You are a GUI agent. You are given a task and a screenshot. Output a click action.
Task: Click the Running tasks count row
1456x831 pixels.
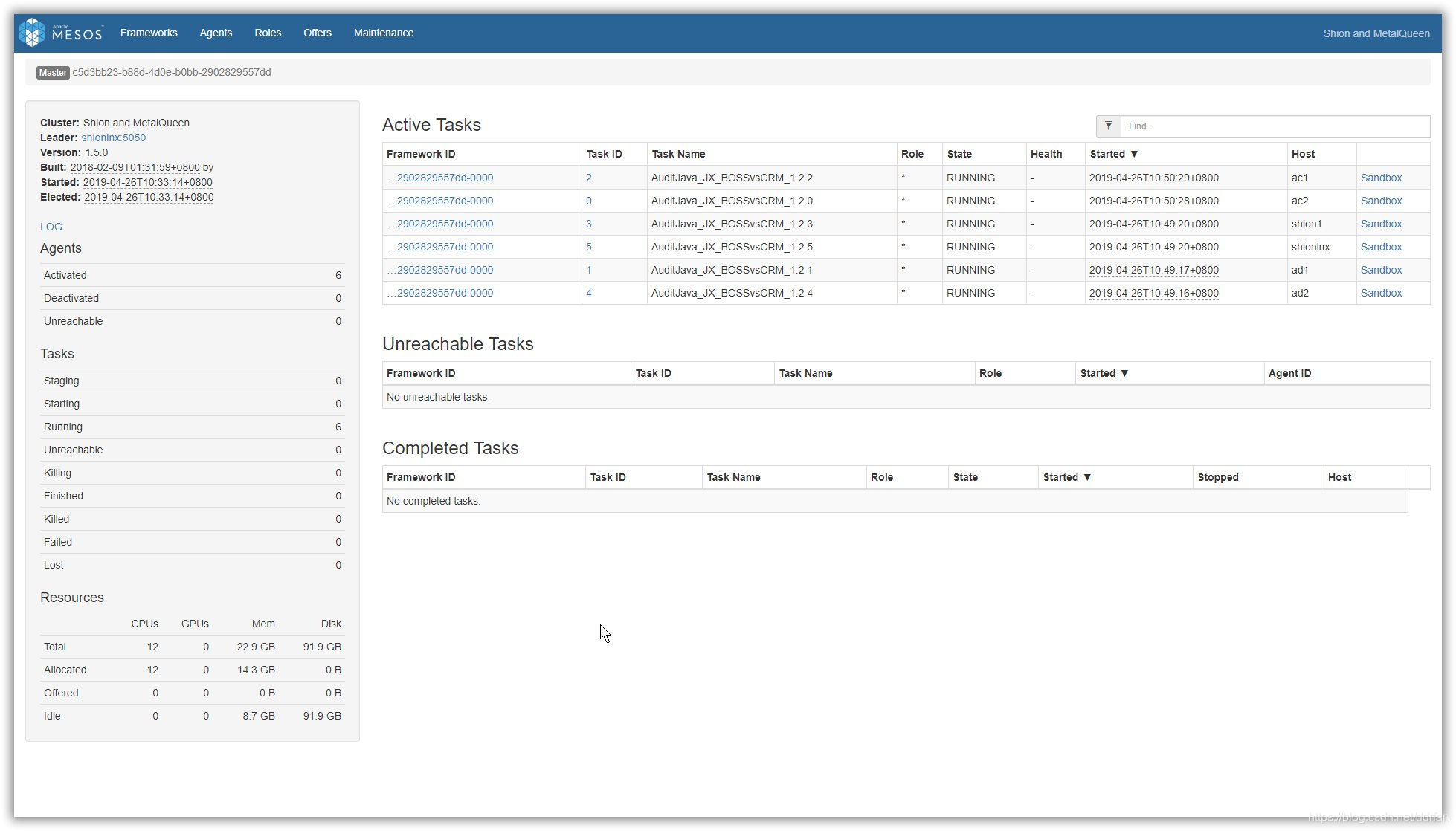193,427
